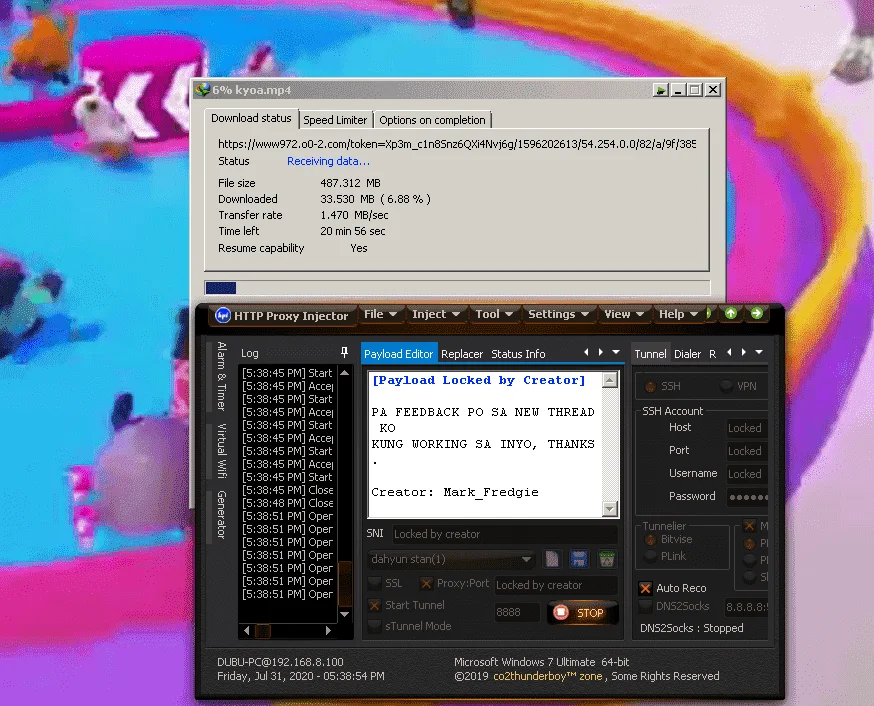Viewport: 874px width, 706px height.
Task: Open the dahyun stan(1) config dropdown
Action: pos(450,559)
